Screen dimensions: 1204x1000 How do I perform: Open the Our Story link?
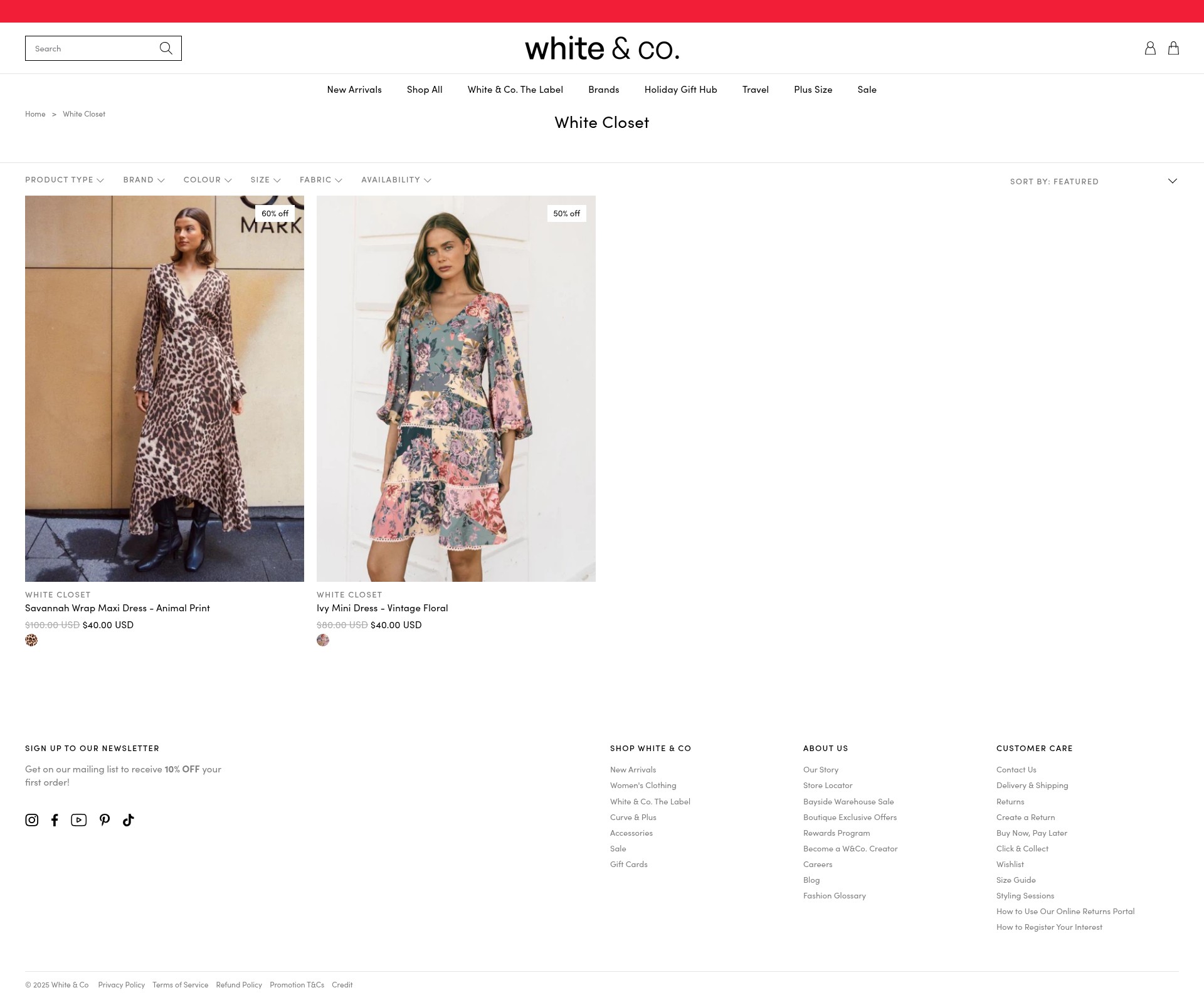coord(821,770)
